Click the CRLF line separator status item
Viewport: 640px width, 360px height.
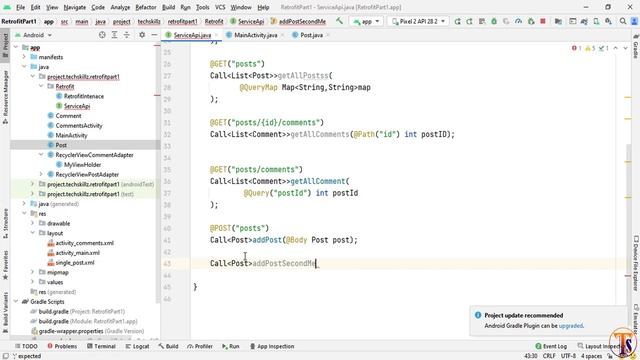coord(549,356)
